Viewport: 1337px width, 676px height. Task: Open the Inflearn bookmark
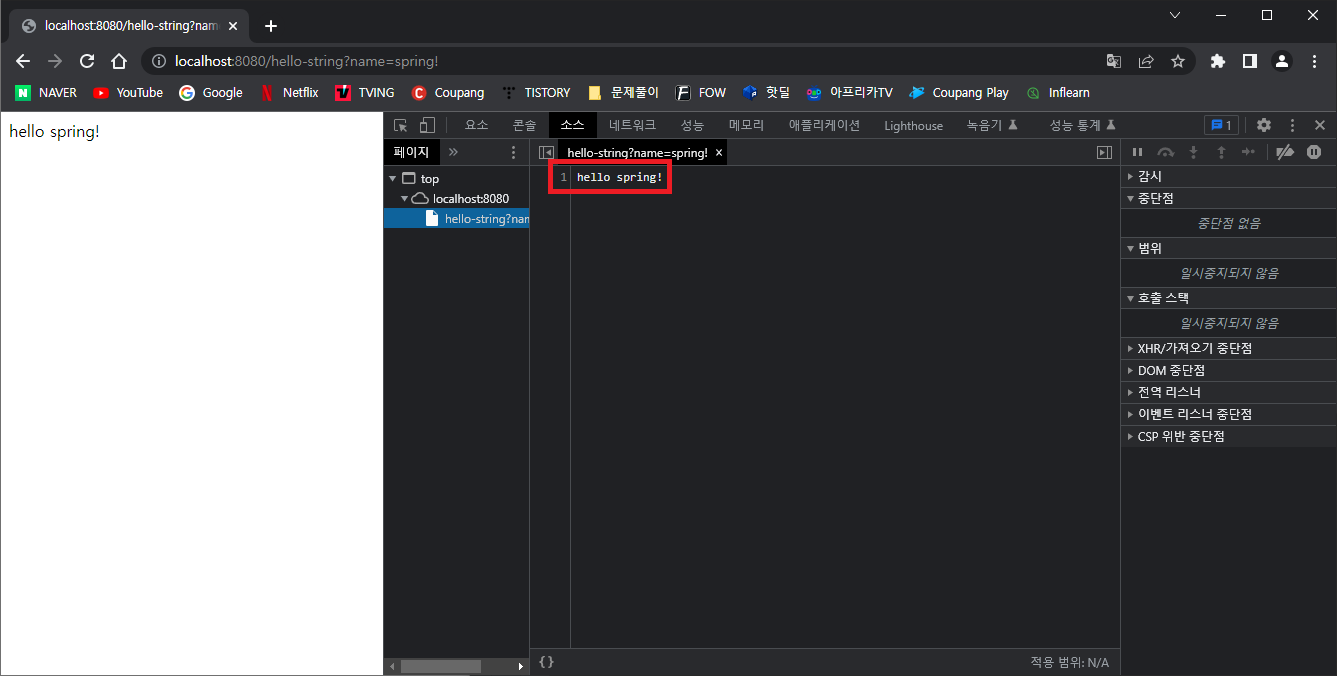pyautogui.click(x=1058, y=93)
